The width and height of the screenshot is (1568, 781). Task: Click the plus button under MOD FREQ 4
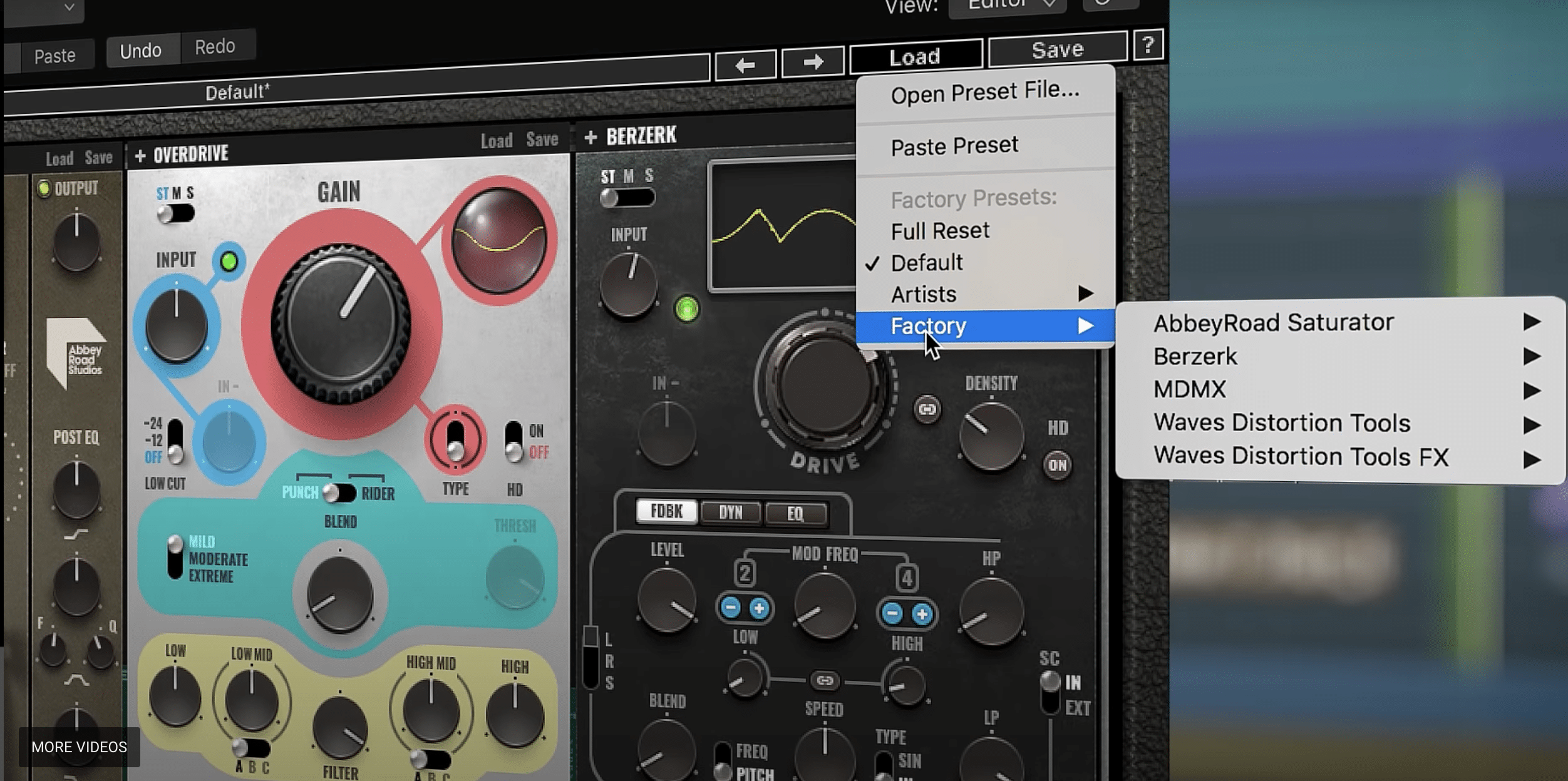click(x=922, y=614)
